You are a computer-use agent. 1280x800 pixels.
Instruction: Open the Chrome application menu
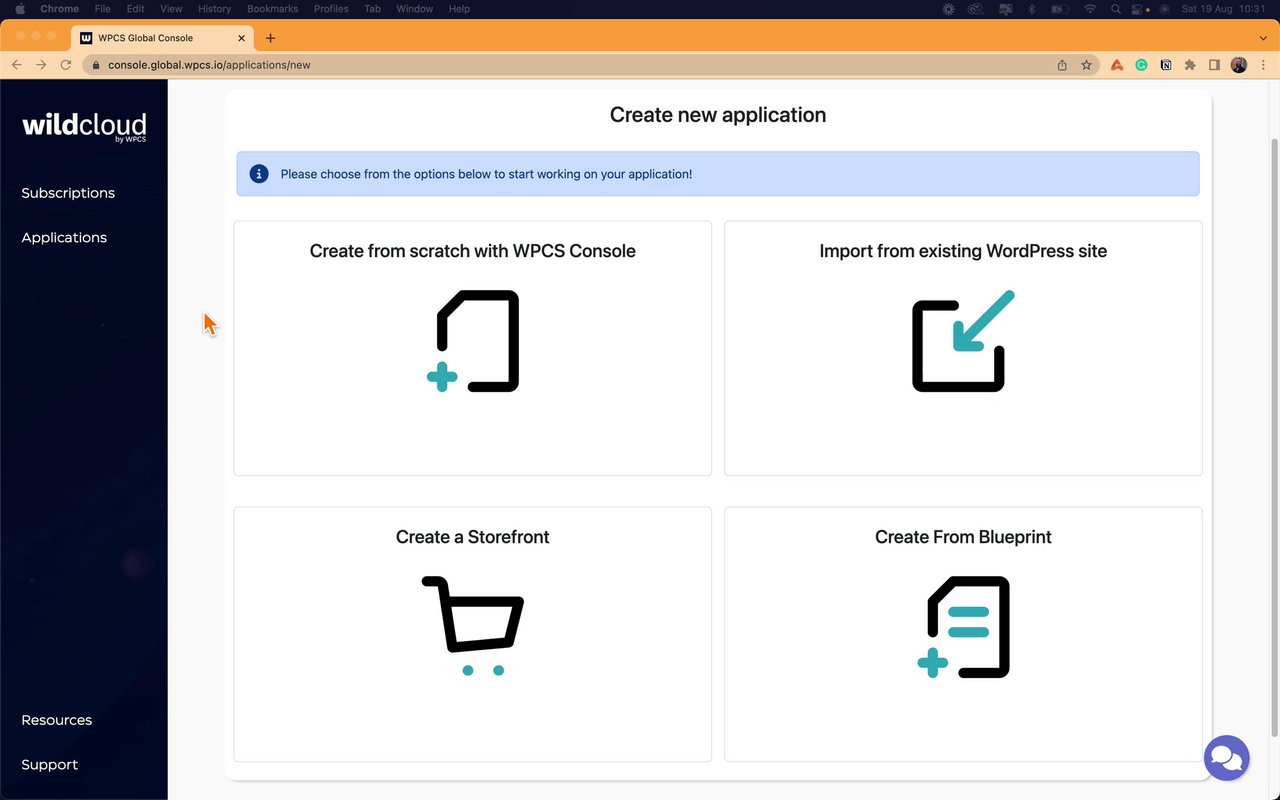tap(59, 9)
